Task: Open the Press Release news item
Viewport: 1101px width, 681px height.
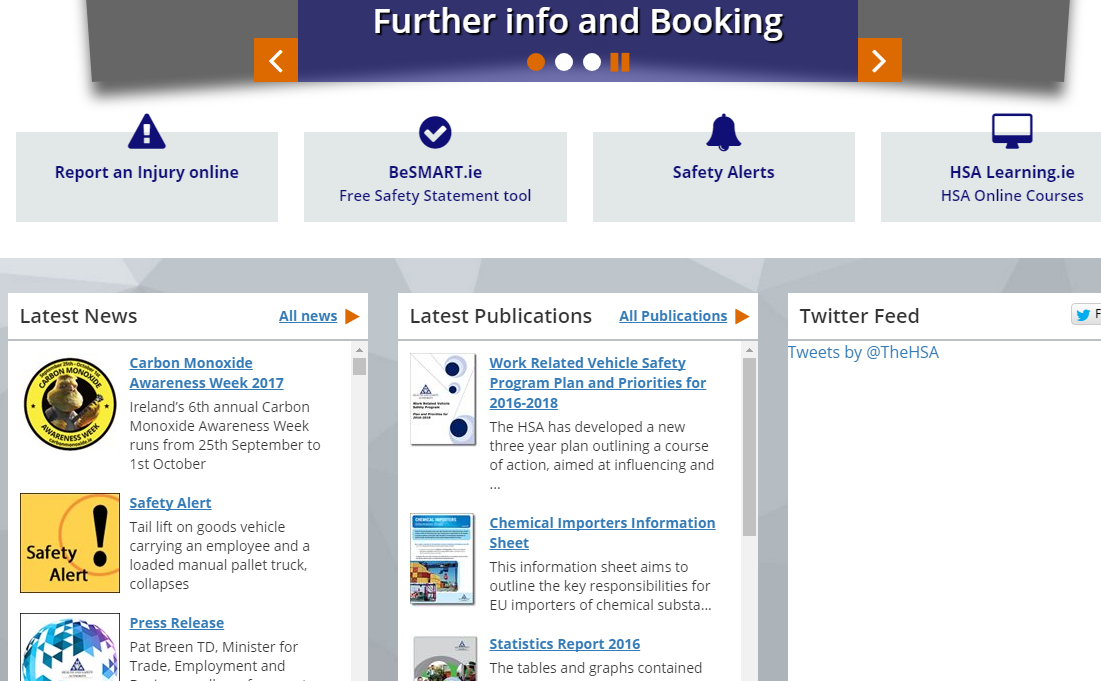Action: tap(177, 623)
